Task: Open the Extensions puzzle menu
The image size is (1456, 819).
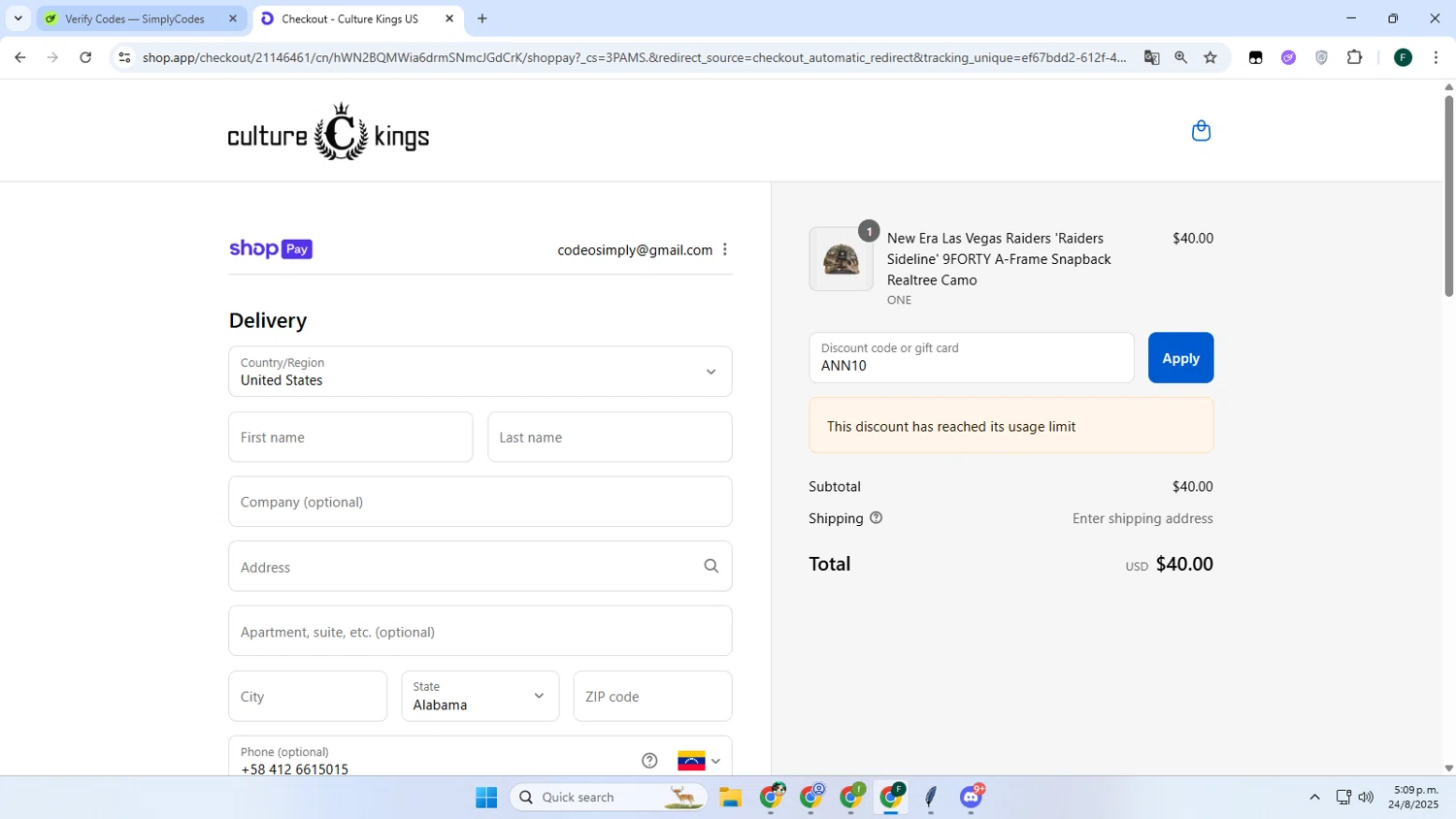Action: point(1354,57)
